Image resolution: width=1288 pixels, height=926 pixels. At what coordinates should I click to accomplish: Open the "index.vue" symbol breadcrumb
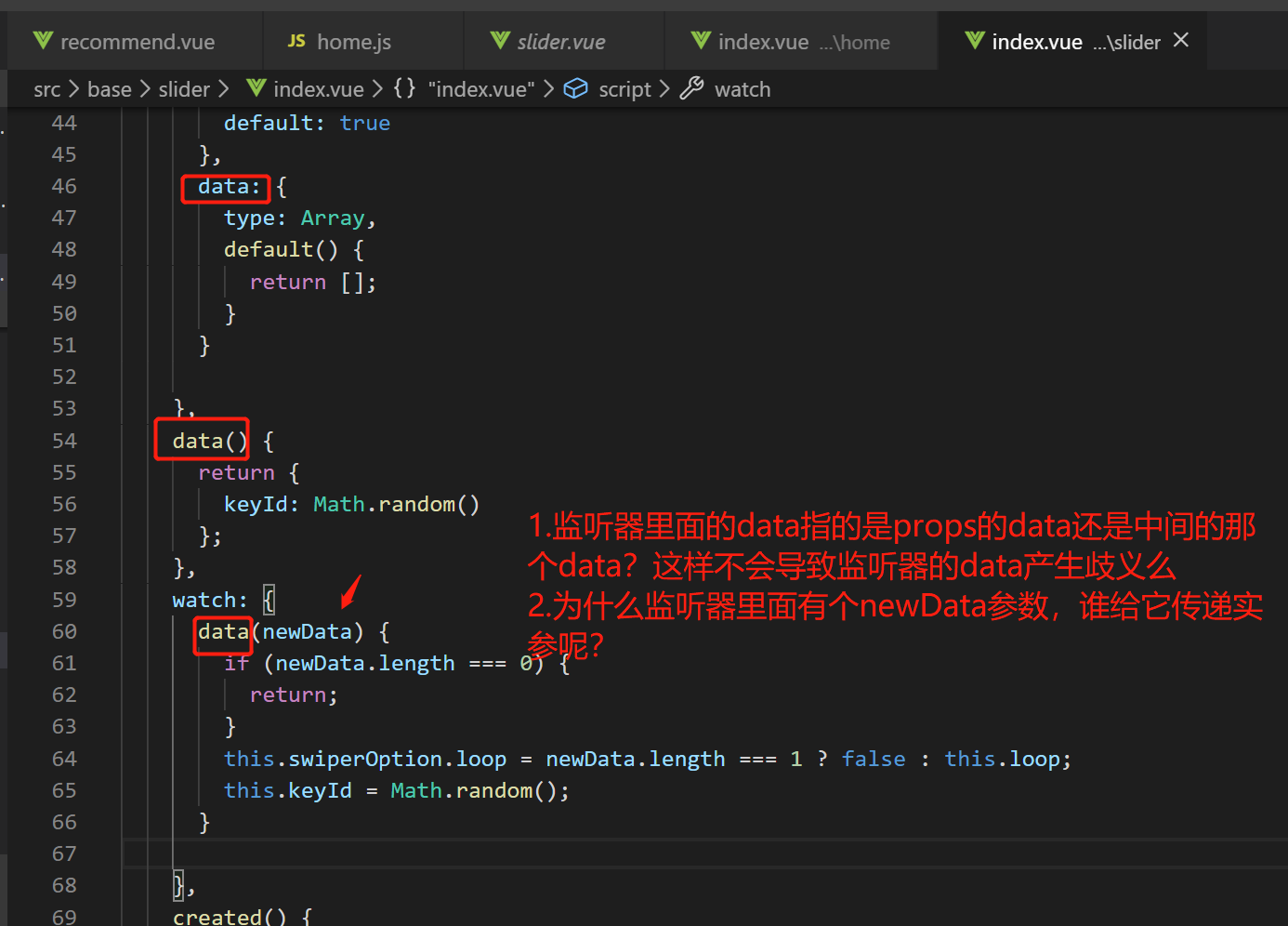481,89
